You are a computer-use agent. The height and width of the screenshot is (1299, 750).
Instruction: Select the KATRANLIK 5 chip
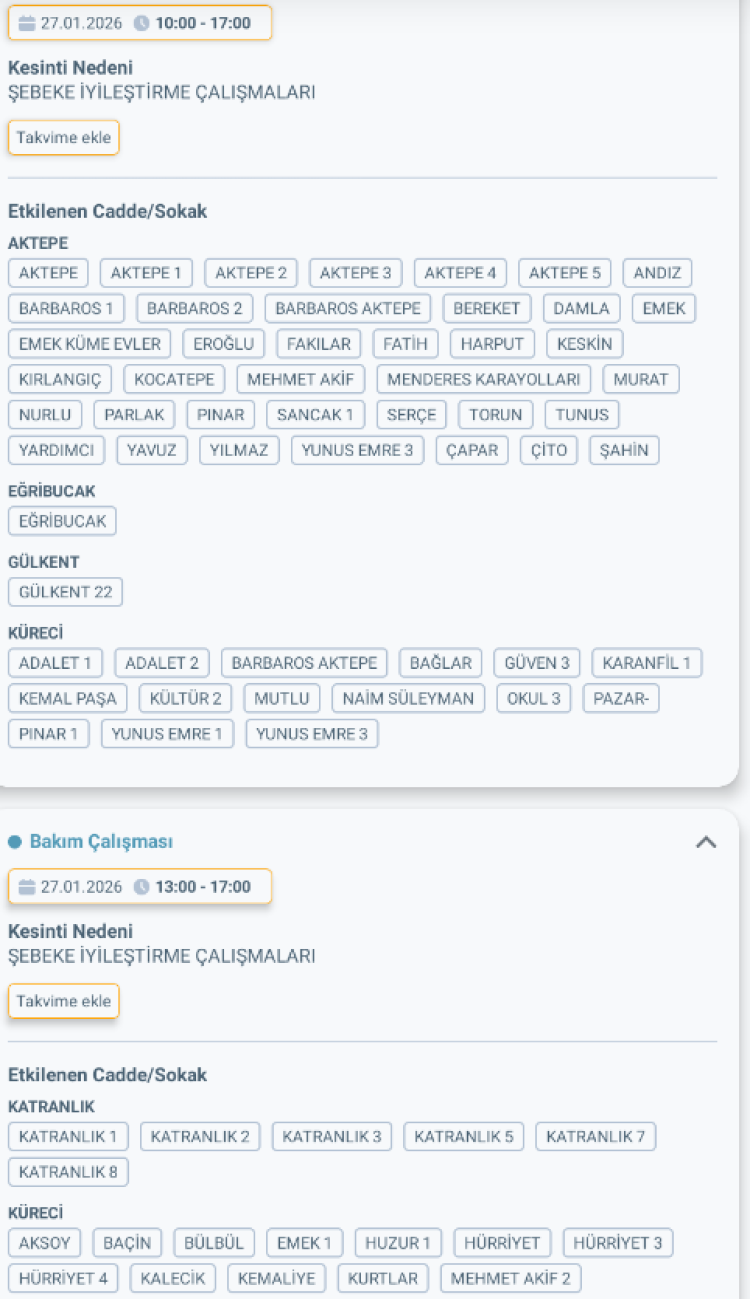click(464, 1136)
